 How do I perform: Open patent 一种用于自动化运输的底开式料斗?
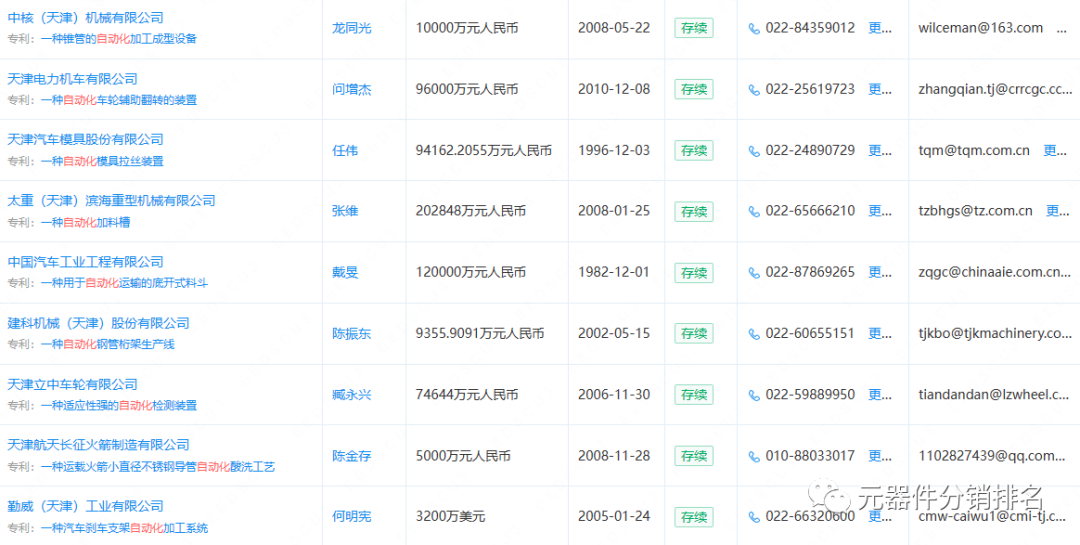click(124, 283)
